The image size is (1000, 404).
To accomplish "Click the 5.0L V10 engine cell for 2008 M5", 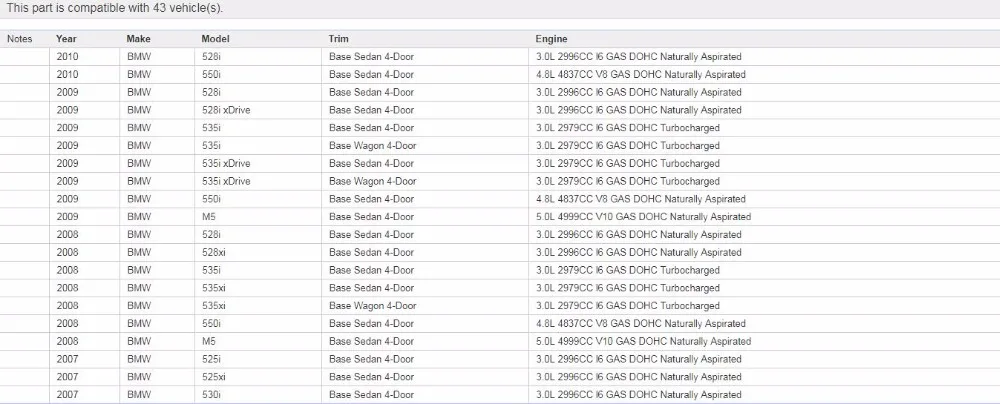I will (643, 341).
